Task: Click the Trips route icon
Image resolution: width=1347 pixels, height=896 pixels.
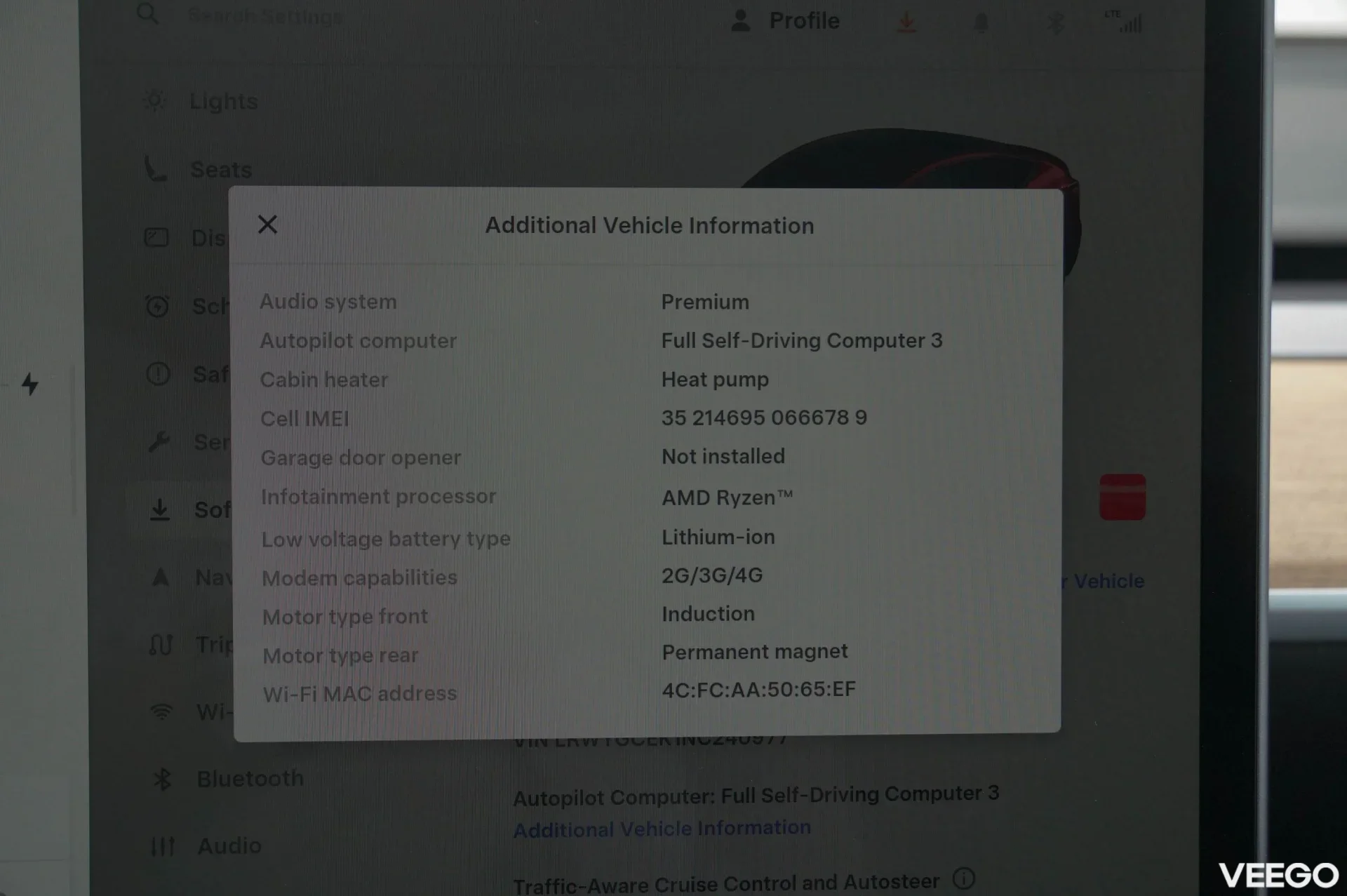Action: pyautogui.click(x=161, y=645)
